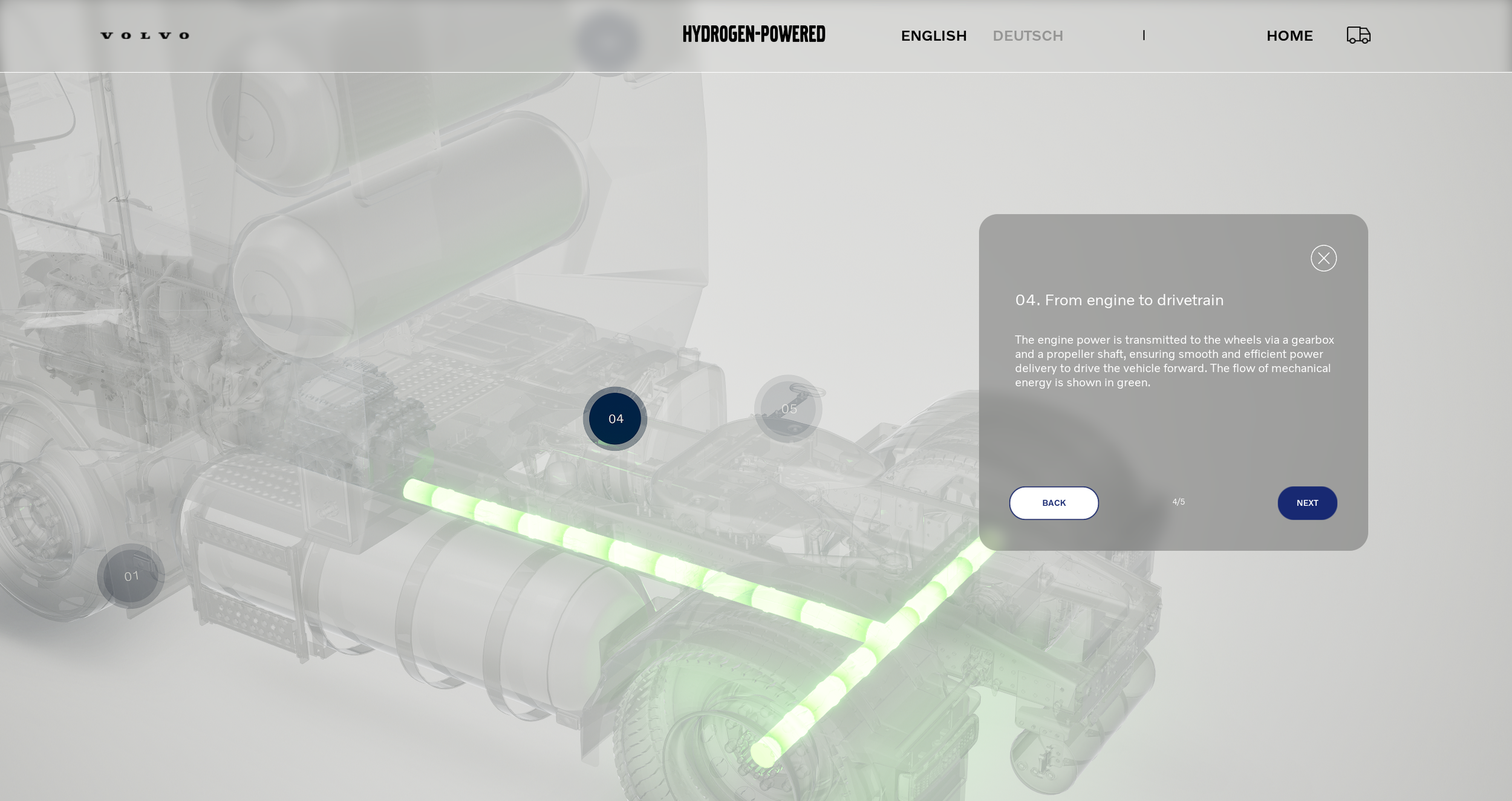Open hotspot 05 on the chassis

(788, 409)
